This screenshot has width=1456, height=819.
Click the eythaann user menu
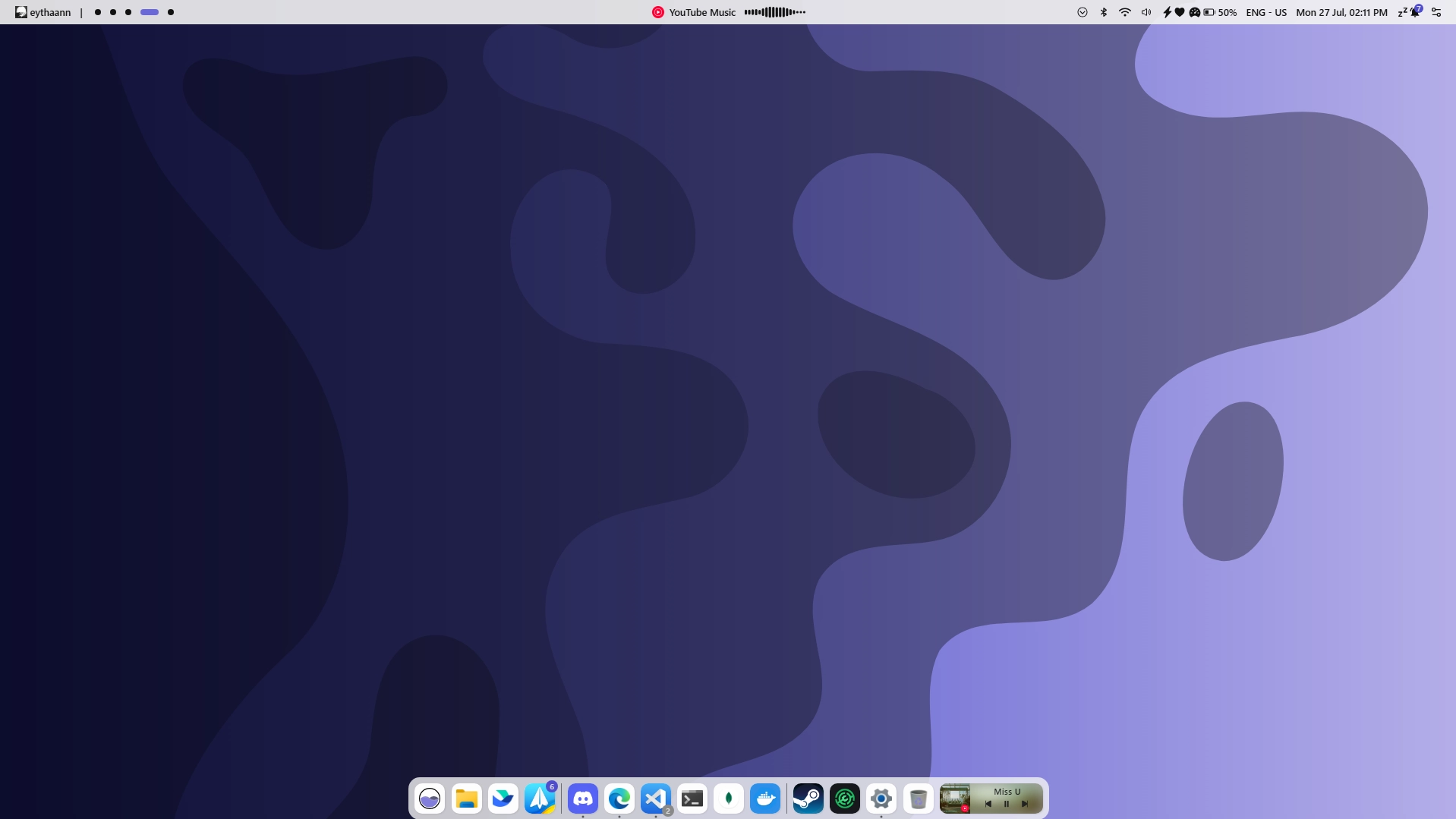tap(43, 12)
